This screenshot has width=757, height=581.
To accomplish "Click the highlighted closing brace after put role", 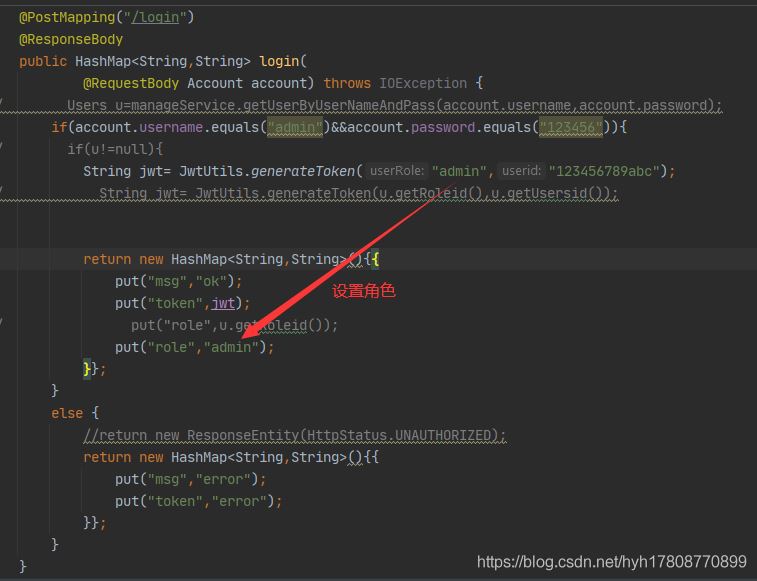I will pyautogui.click(x=88, y=369).
